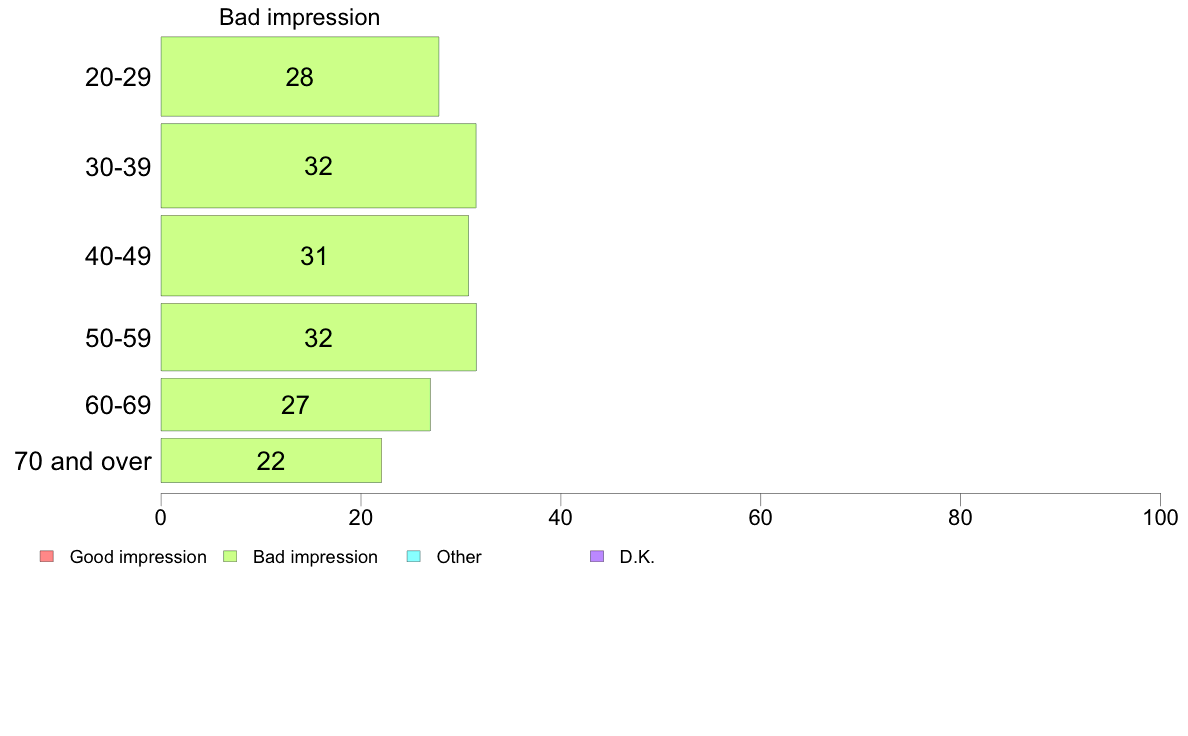Select the 20-29 bar showing 28
This screenshot has width=1188, height=736.
pos(300,77)
